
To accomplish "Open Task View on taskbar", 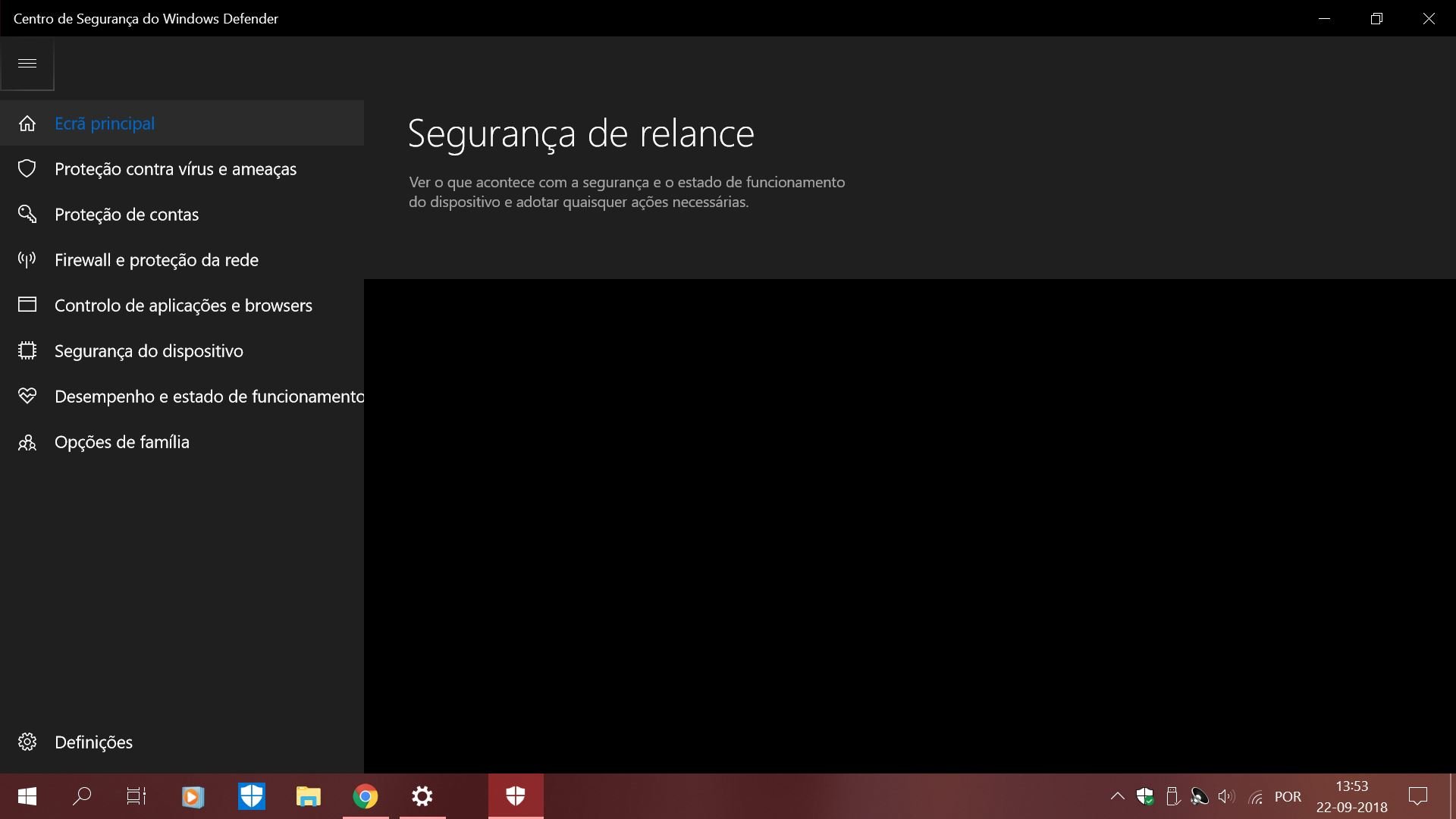I will (x=136, y=796).
